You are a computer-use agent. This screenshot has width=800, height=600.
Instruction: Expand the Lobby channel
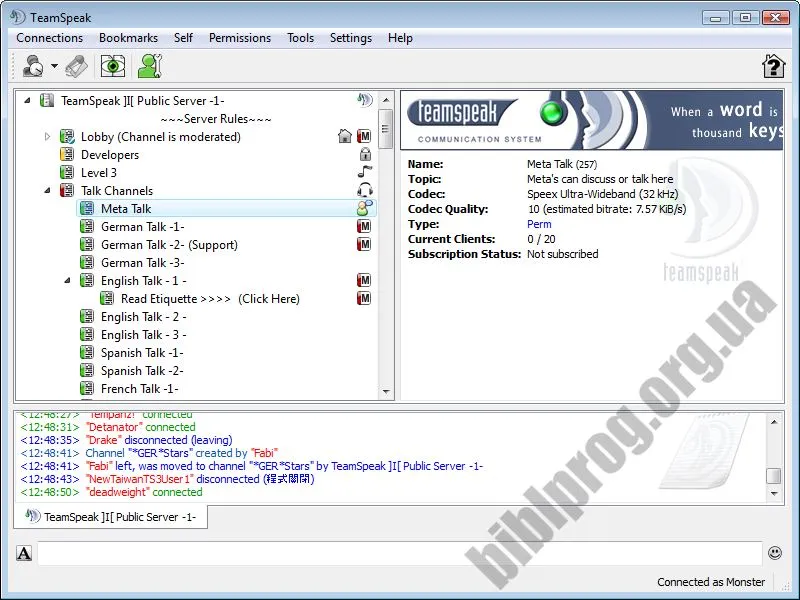47,137
